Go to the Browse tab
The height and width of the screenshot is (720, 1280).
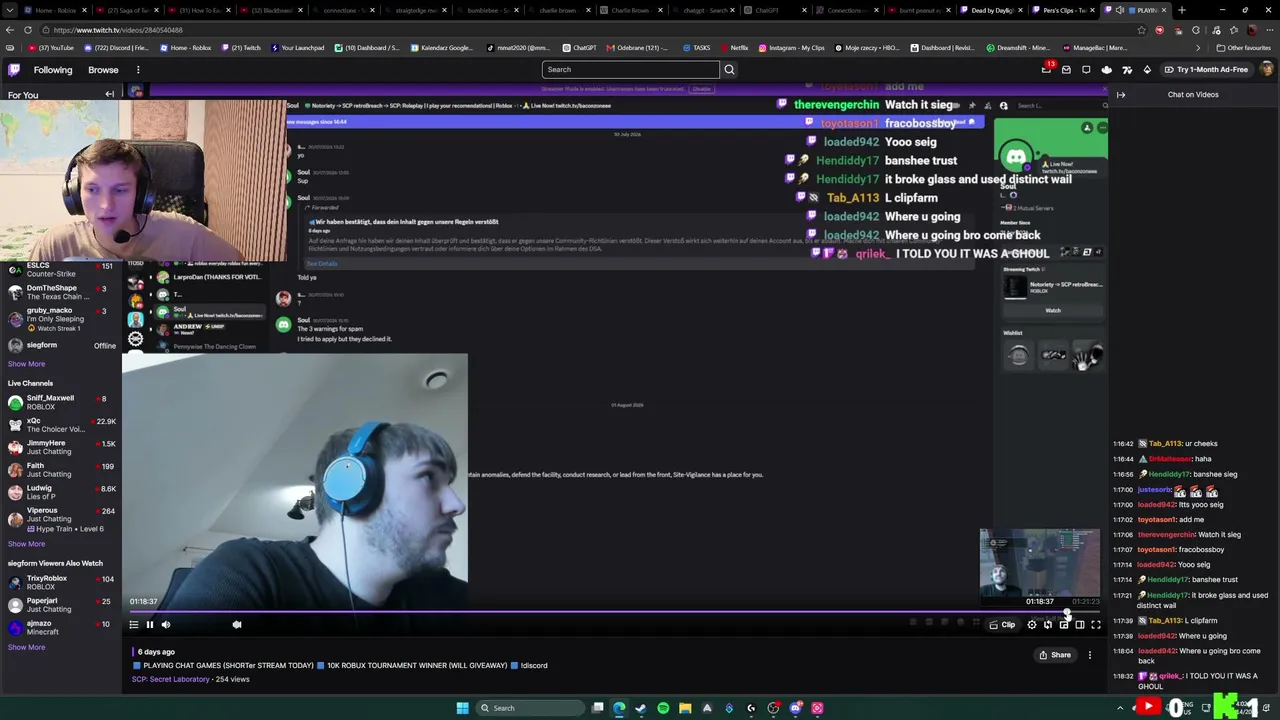pos(103,70)
